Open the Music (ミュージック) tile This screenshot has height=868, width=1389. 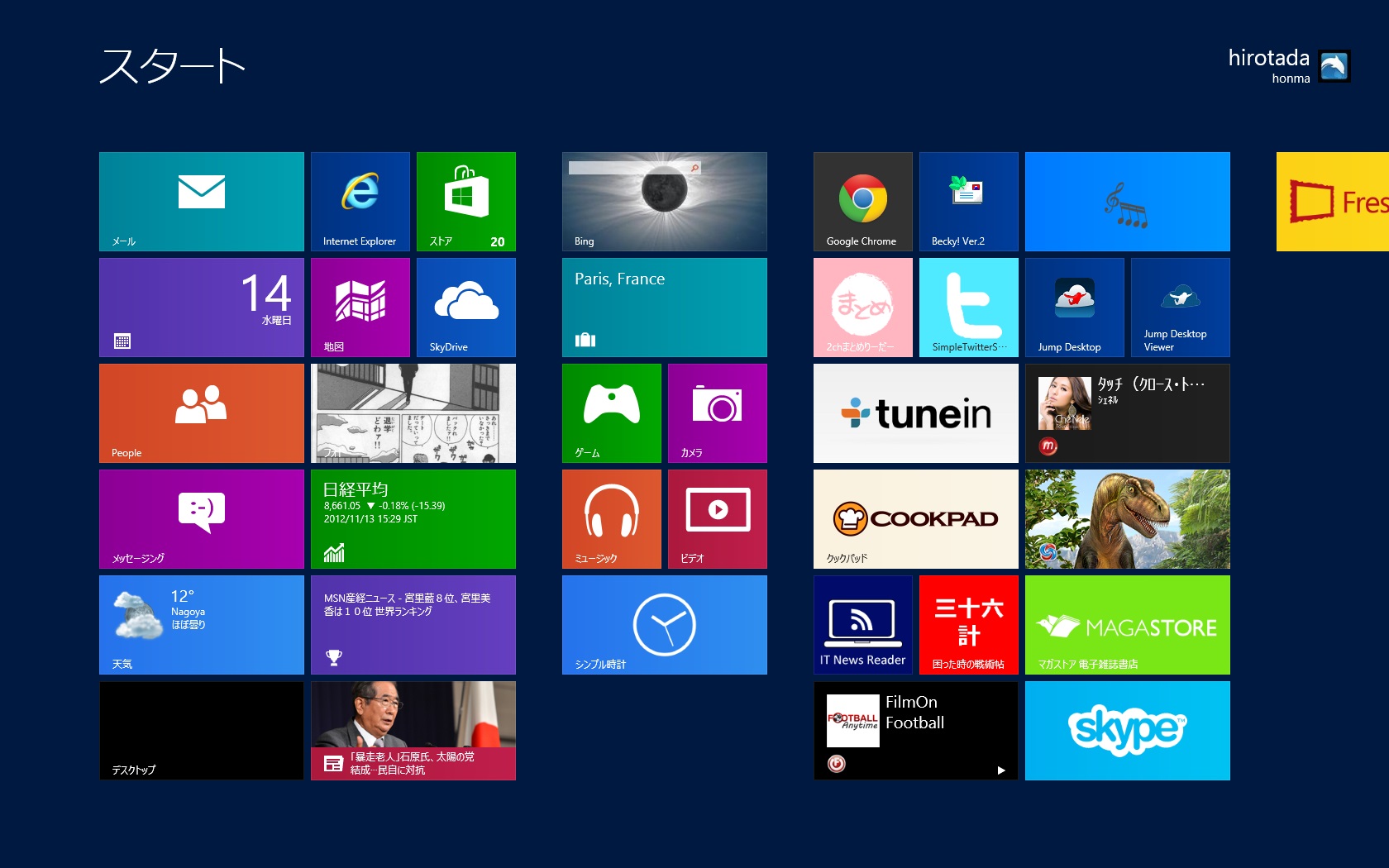tap(612, 519)
